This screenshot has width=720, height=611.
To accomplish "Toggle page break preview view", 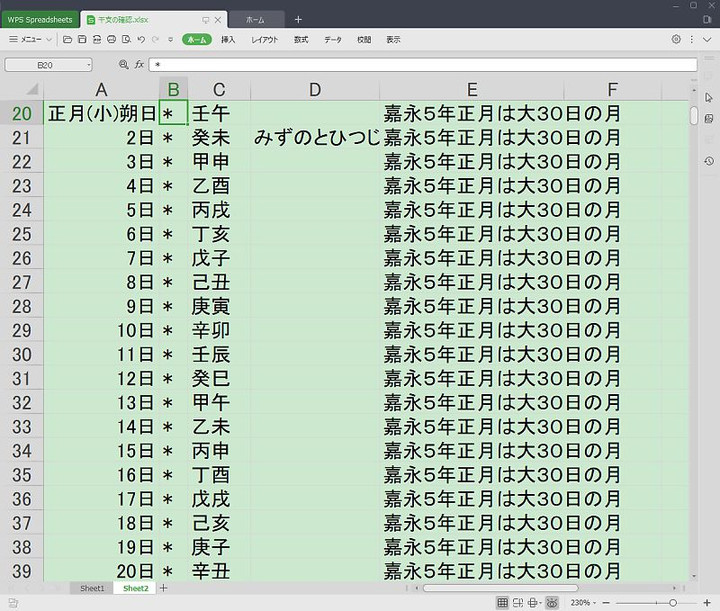I will [518, 603].
